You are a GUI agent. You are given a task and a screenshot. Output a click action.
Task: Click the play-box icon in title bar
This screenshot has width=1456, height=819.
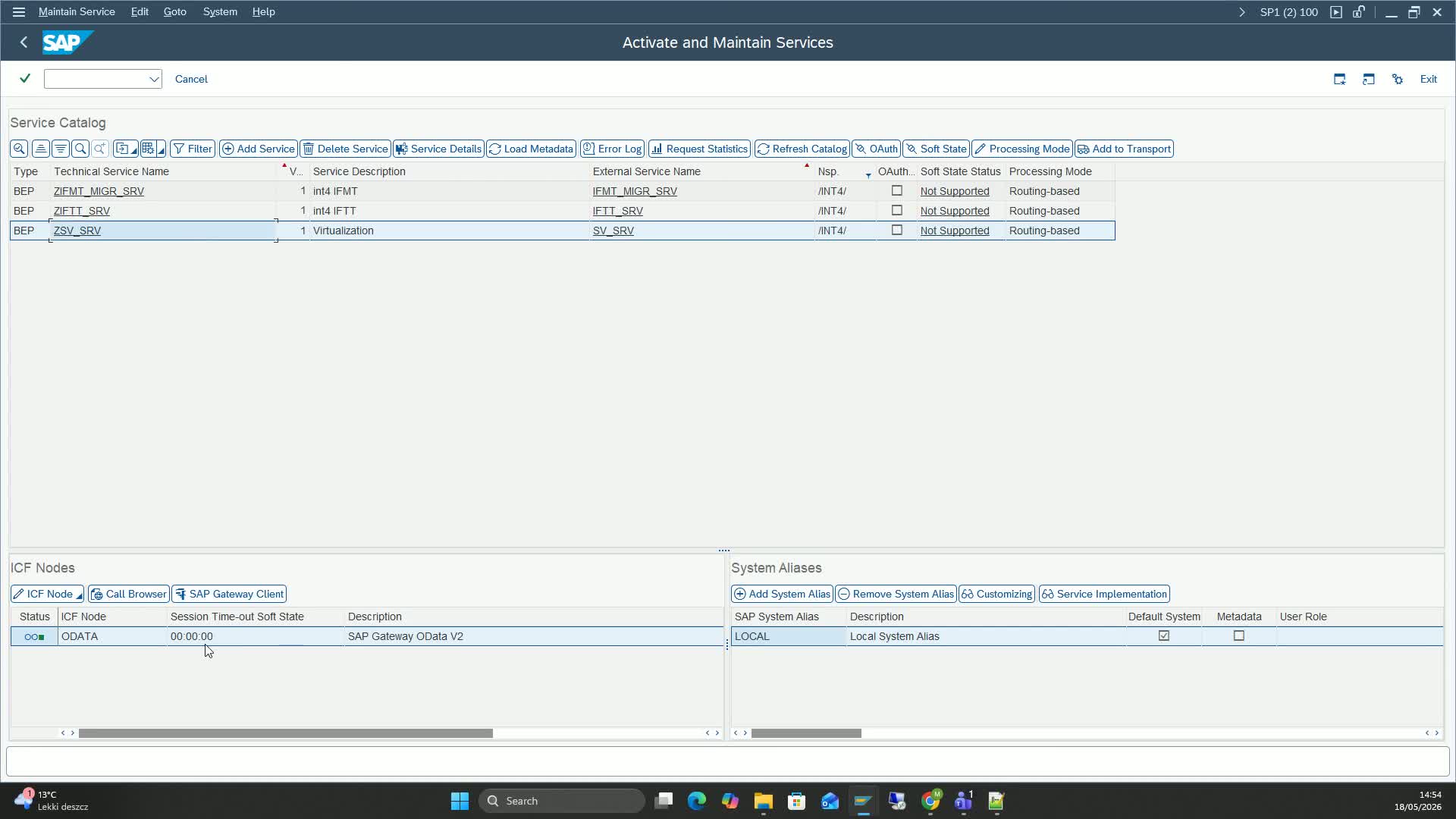pyautogui.click(x=1336, y=12)
